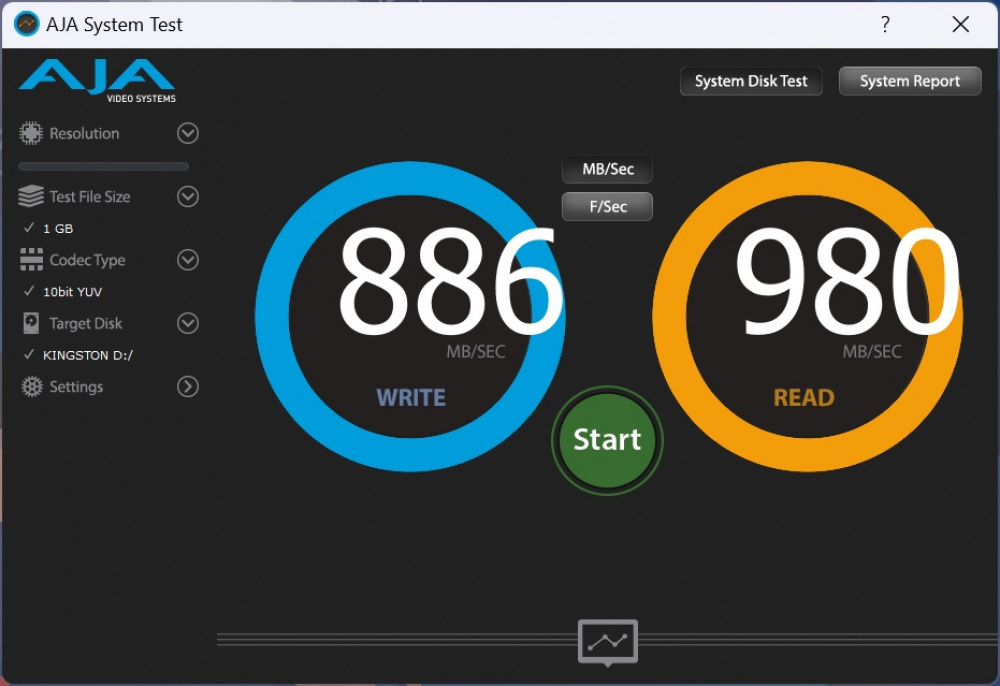Switch units to MB/Sec

[x=607, y=169]
